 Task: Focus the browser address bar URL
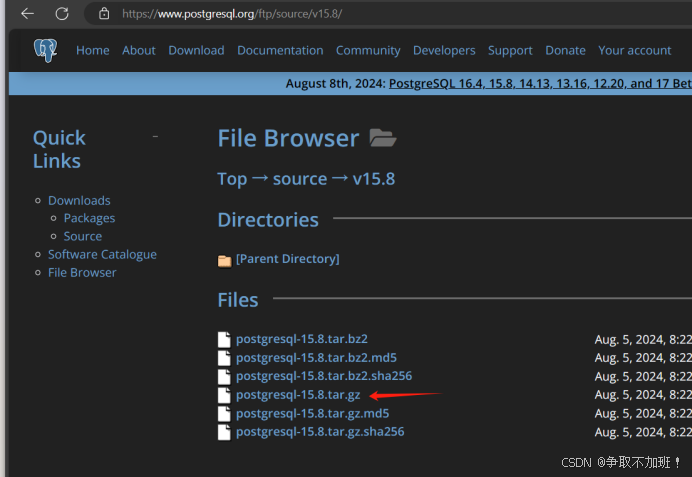pyautogui.click(x=232, y=14)
